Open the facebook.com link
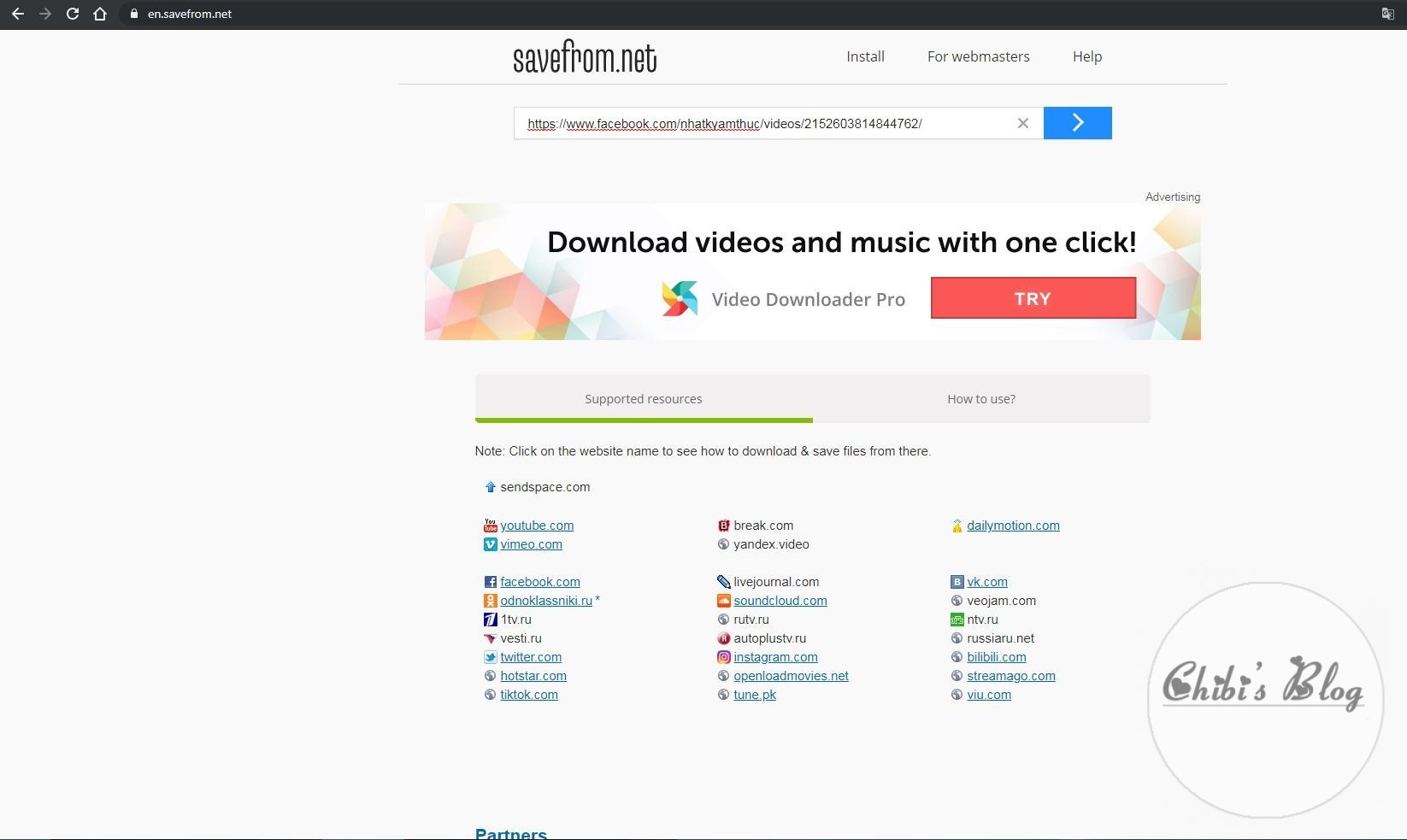Screen dimensions: 1407x840 pos(540,582)
